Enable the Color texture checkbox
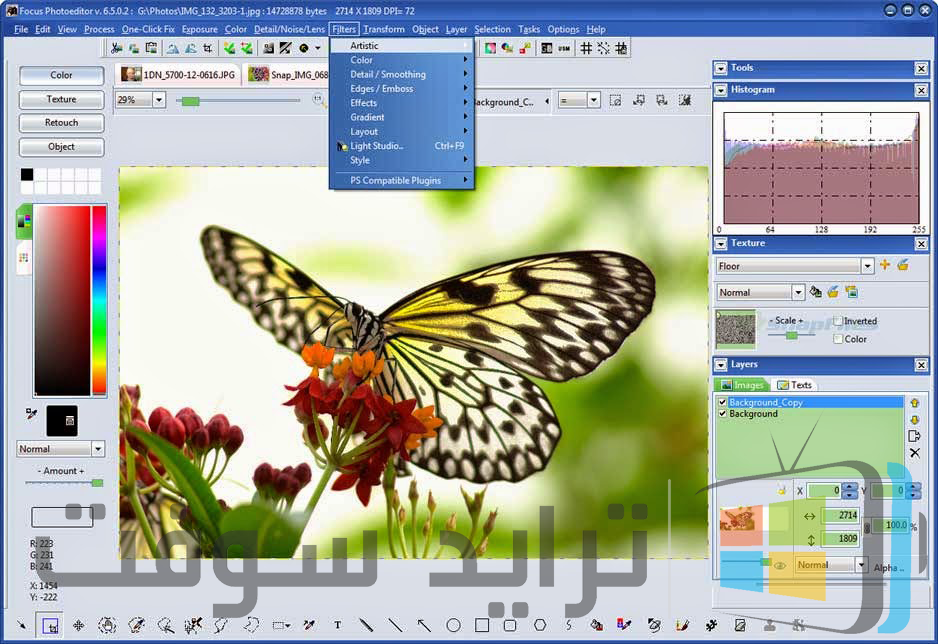This screenshot has height=644, width=938. pos(838,339)
